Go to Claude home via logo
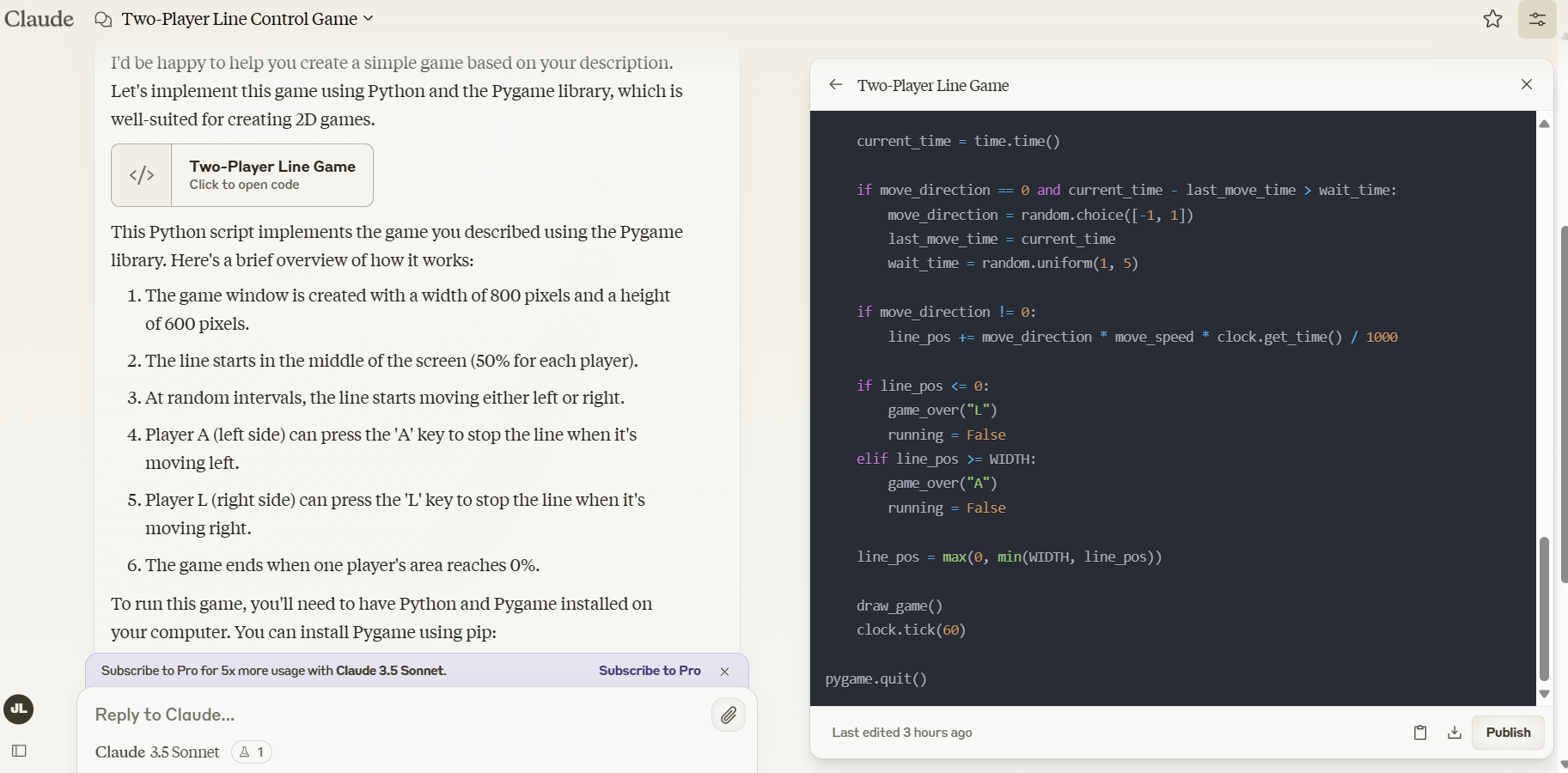1568x773 pixels. click(40, 19)
